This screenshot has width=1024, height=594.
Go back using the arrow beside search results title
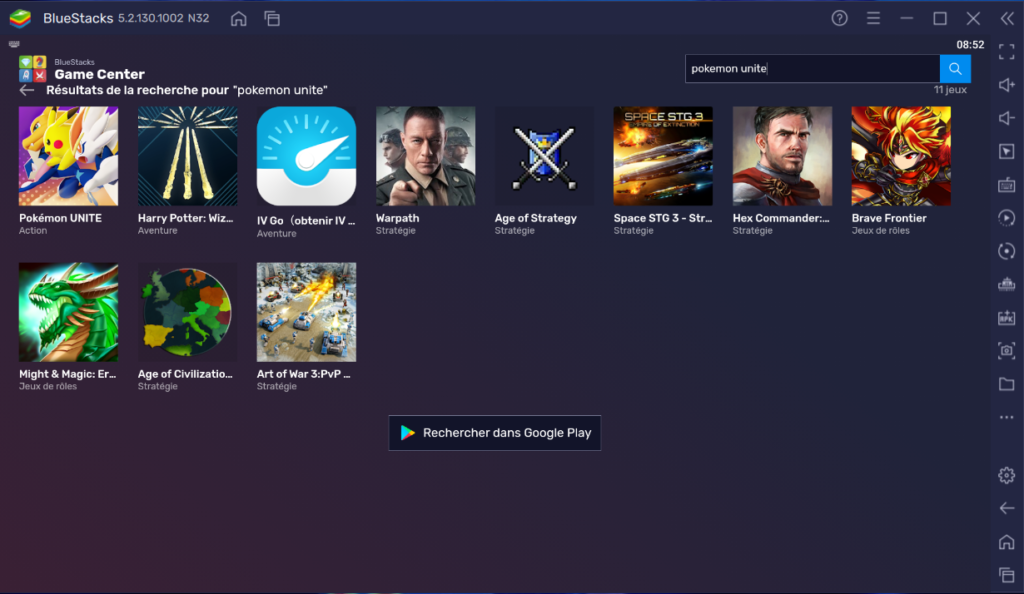(27, 90)
